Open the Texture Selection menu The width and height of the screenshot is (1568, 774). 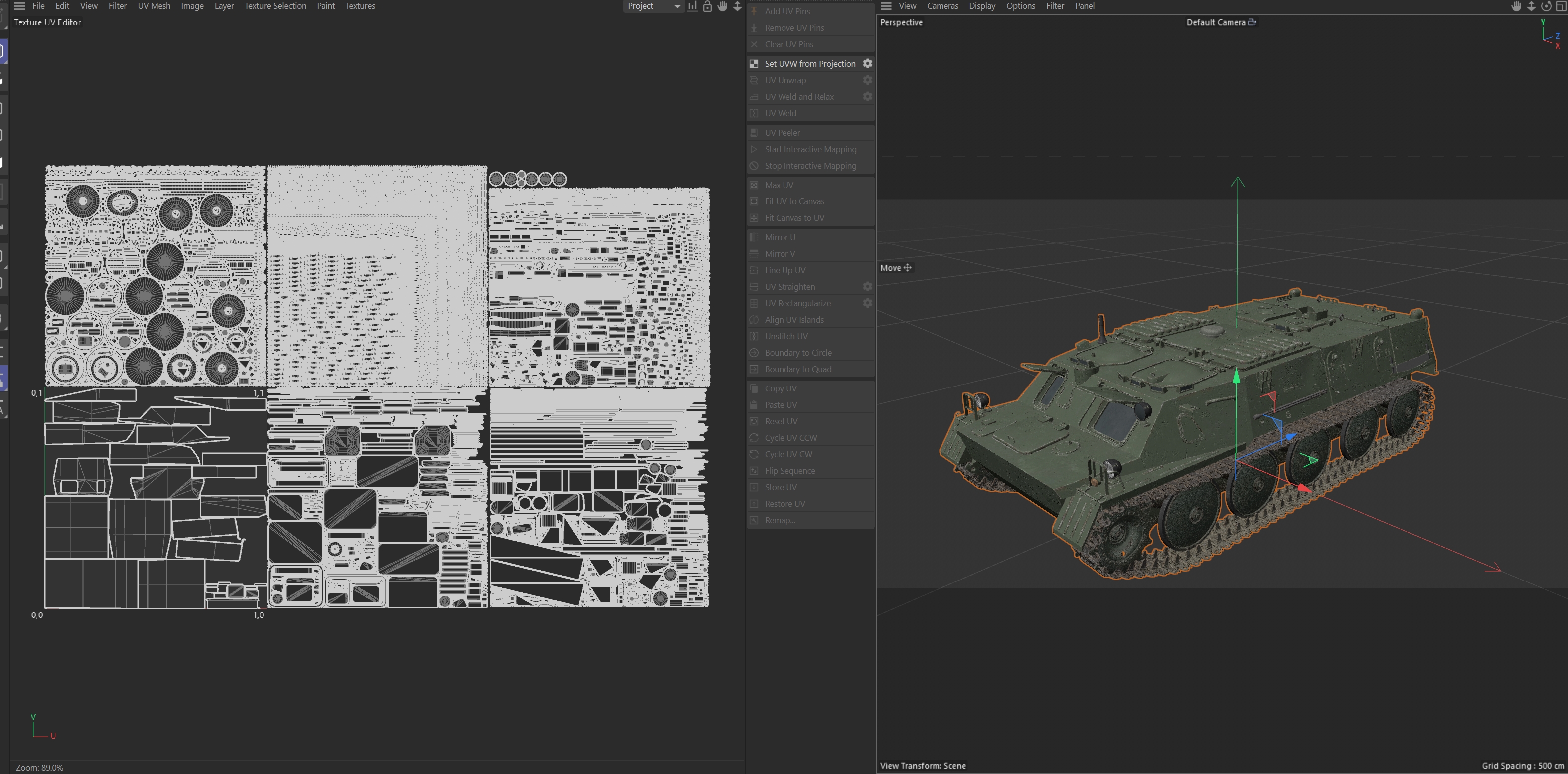tap(275, 6)
